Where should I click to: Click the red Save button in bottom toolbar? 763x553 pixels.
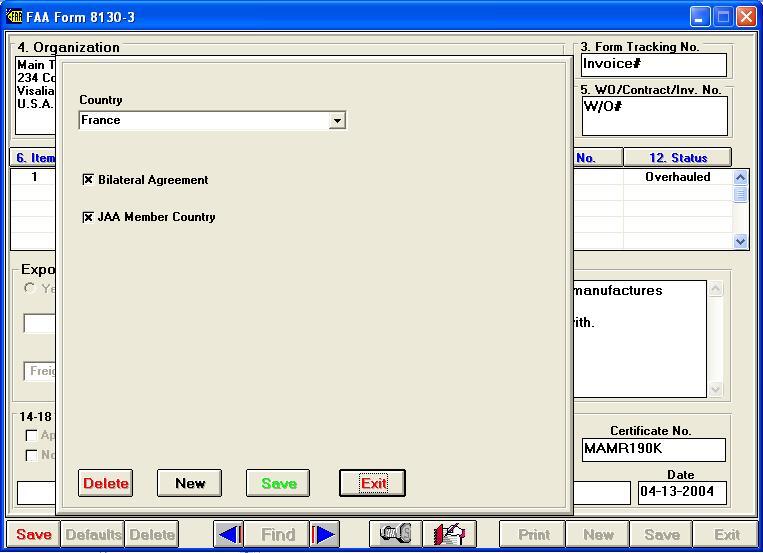click(33, 534)
